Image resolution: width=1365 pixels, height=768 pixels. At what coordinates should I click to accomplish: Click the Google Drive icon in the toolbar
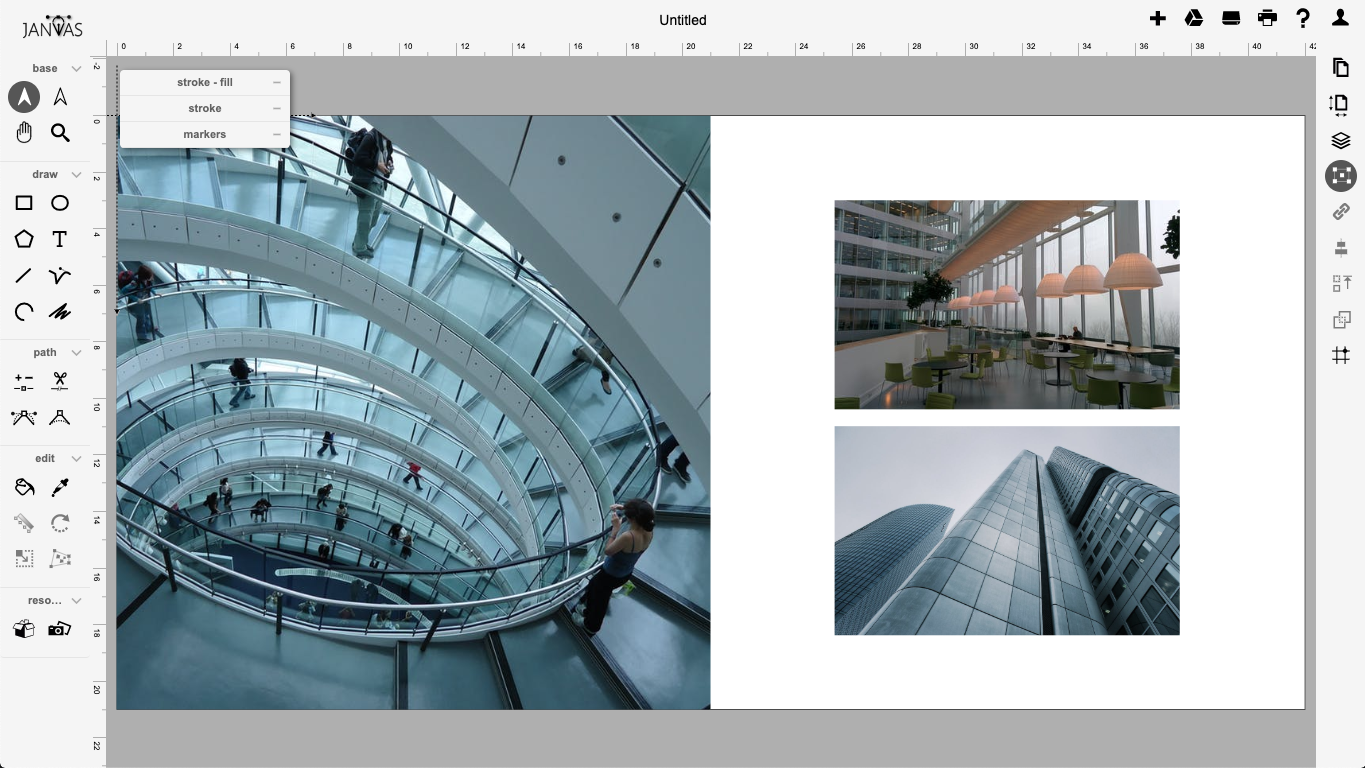1193,18
